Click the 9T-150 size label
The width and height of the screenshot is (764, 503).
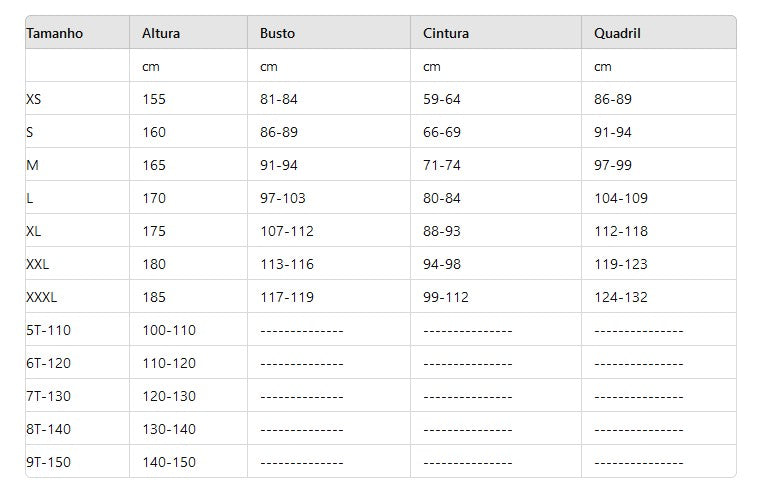click(x=49, y=462)
